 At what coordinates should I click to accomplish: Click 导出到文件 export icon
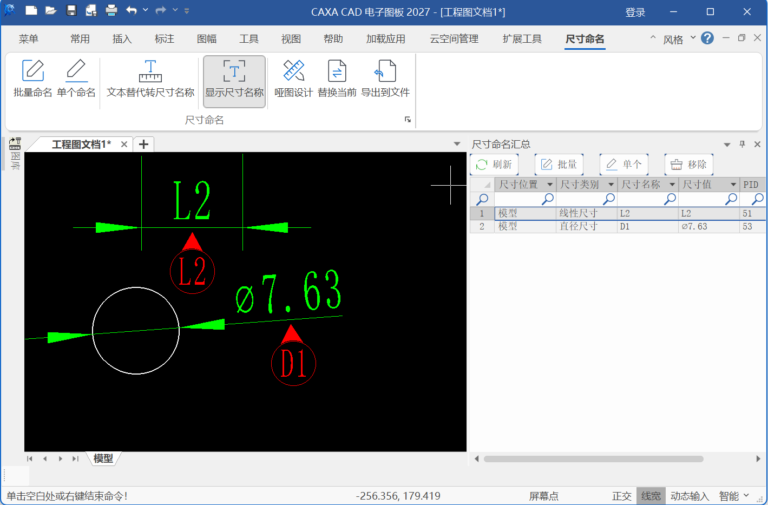click(385, 78)
